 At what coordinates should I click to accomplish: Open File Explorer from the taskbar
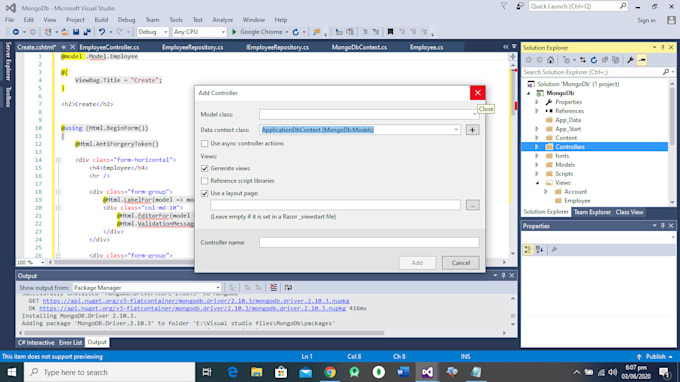coord(257,372)
